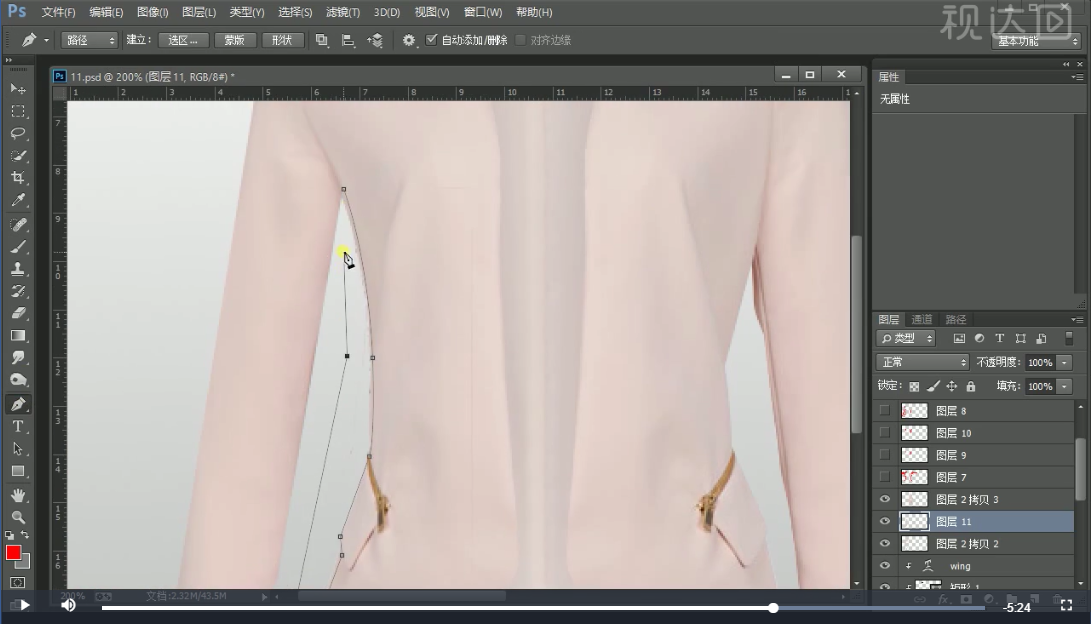The width and height of the screenshot is (1091, 624).
Task: Select the Brush tool
Action: (x=18, y=247)
